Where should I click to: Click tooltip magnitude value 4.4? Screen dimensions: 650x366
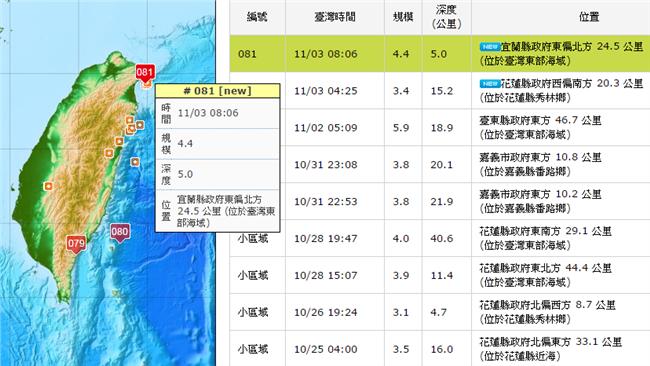(185, 143)
